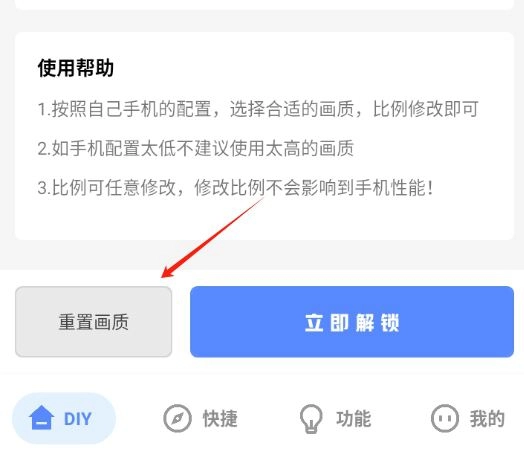Open the 快捷 tab text

220,419
